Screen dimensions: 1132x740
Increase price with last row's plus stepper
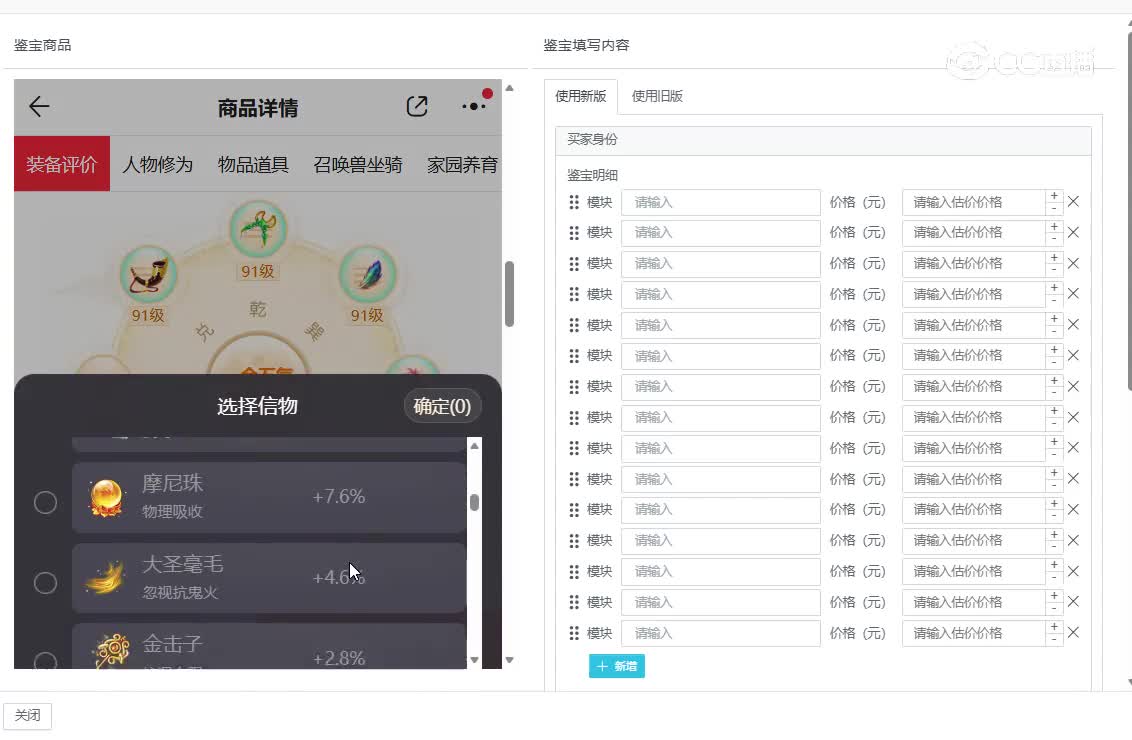(1054, 627)
